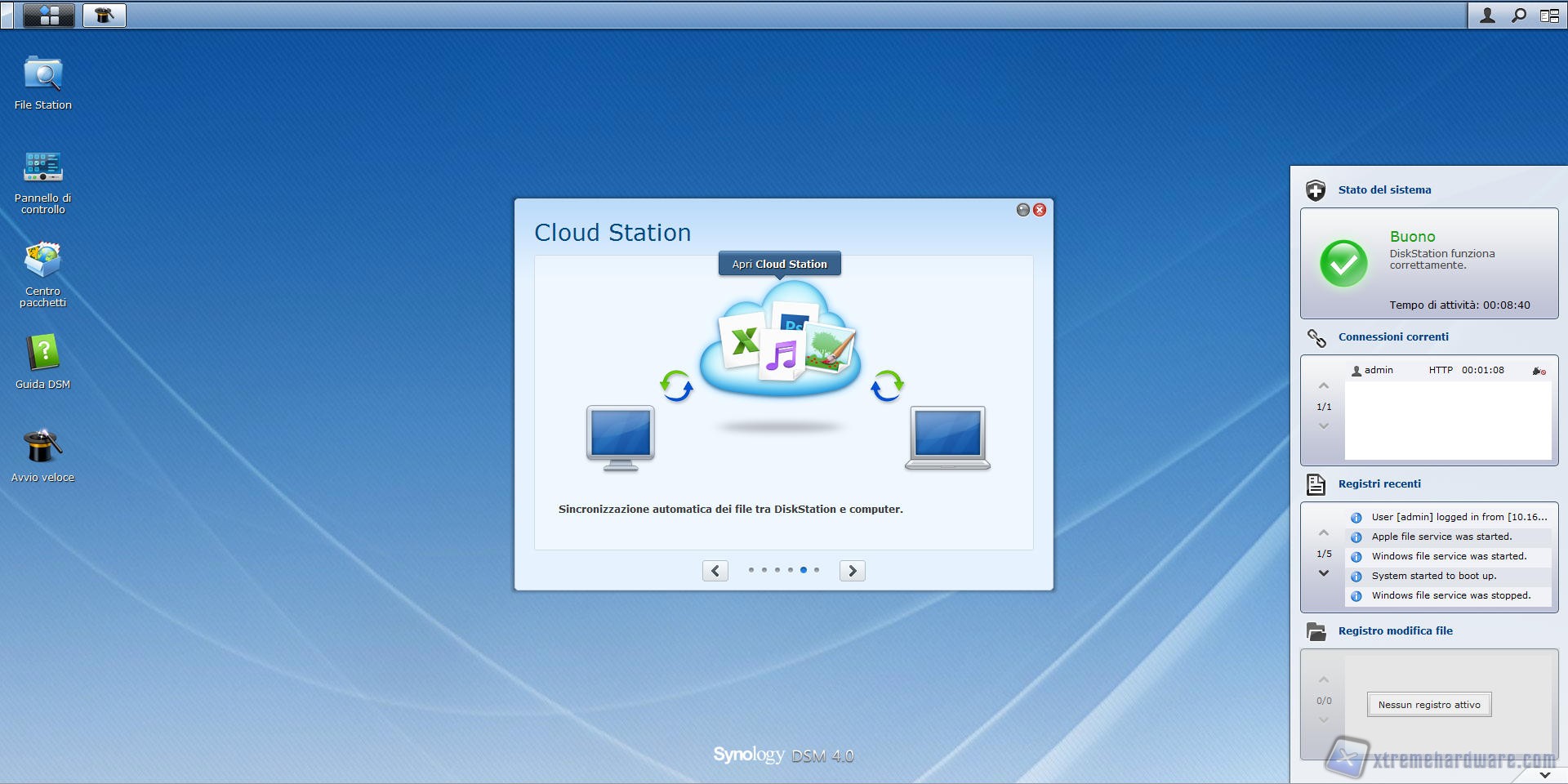Click Apri Cloud Station button
The height and width of the screenshot is (784, 1568).
[779, 264]
